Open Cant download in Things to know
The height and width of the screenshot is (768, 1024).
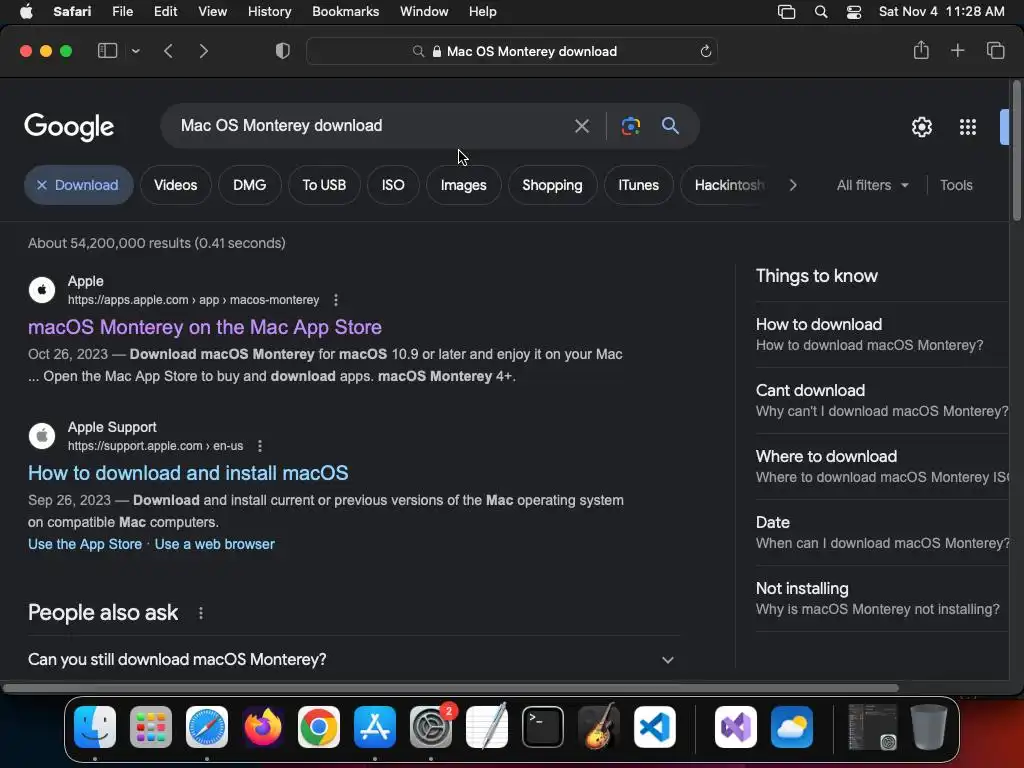[882, 400]
